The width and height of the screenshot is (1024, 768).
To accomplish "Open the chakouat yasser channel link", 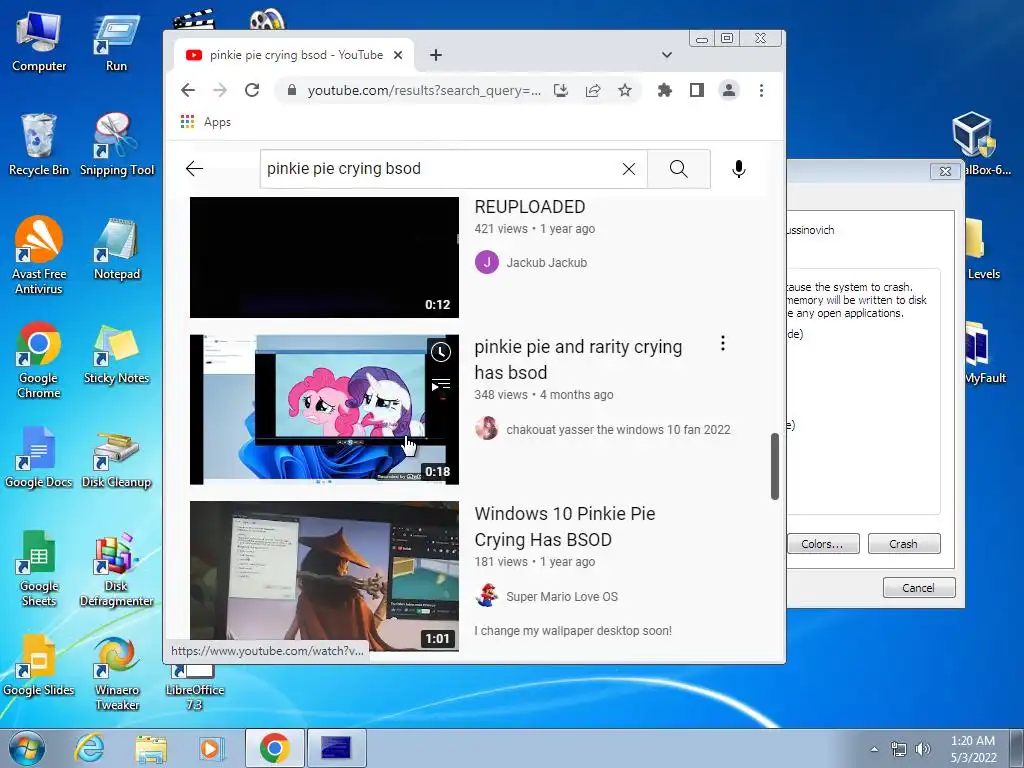I will click(x=618, y=430).
